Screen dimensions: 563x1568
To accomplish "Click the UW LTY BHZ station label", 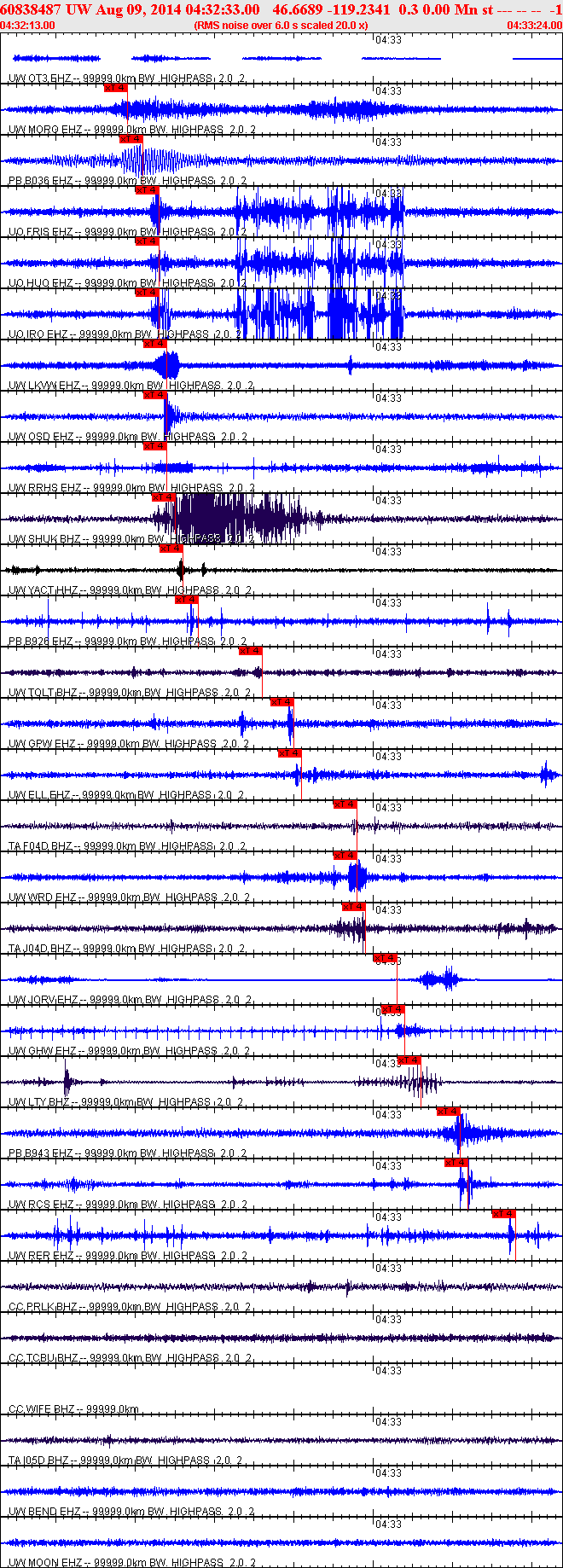I will 40,1101.
